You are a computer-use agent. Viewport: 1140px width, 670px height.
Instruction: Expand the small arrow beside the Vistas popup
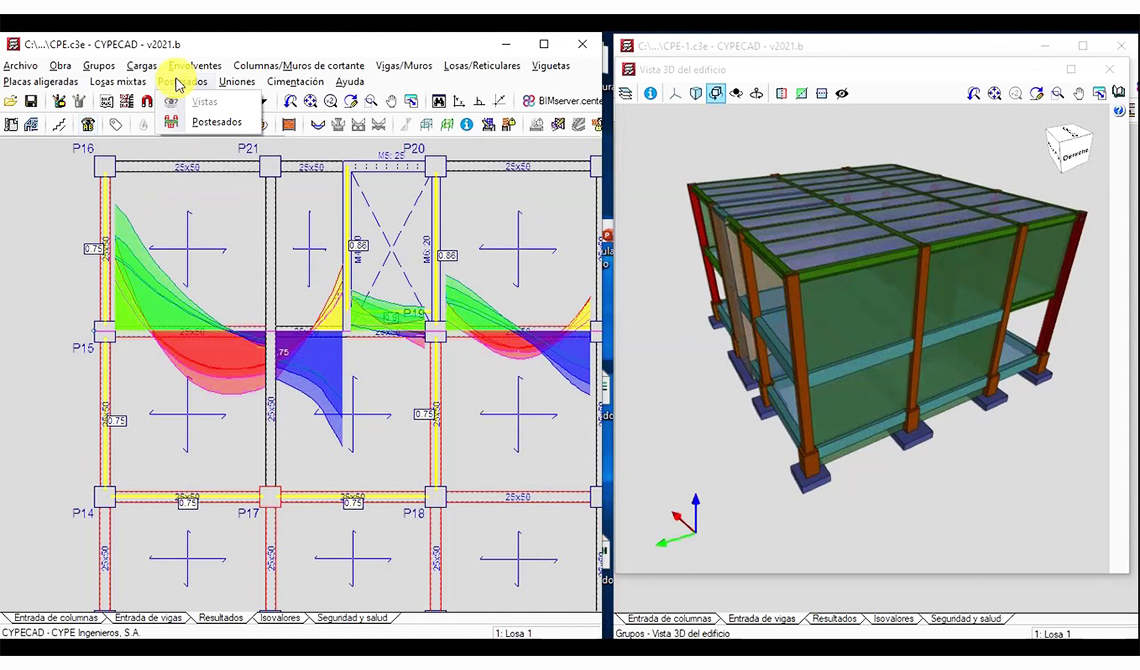tap(264, 102)
